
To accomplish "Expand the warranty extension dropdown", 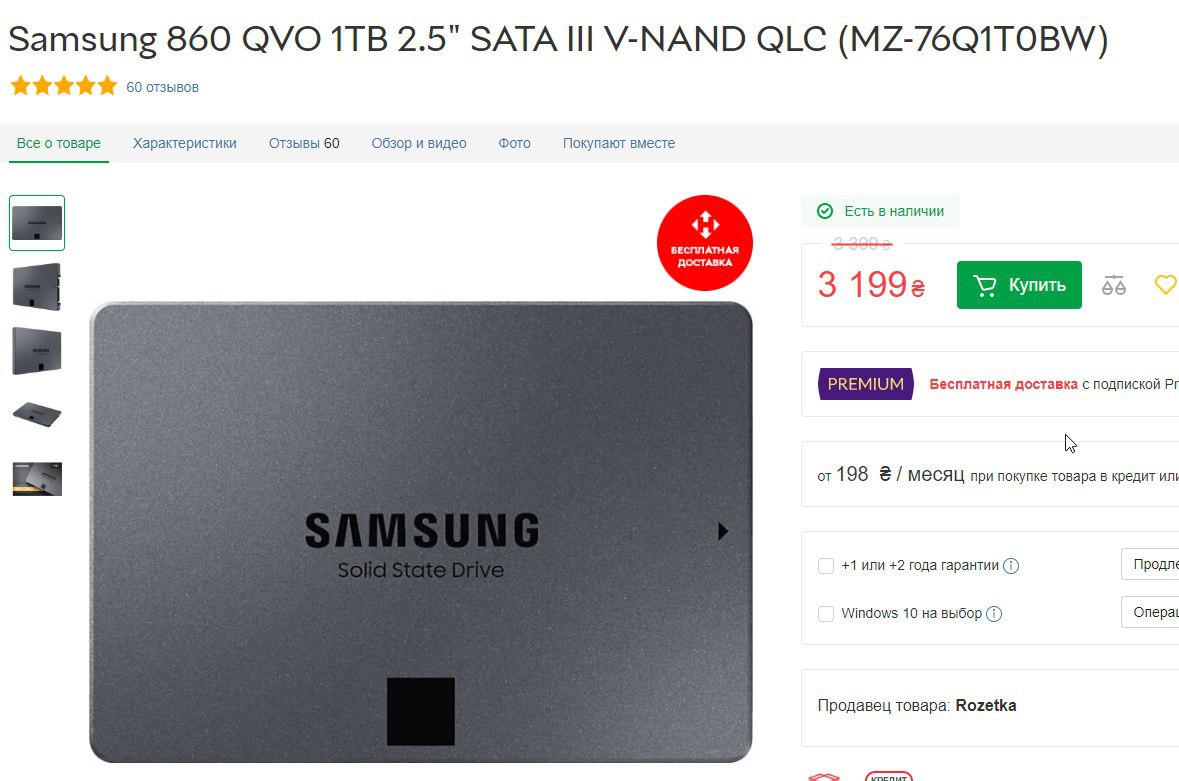I will tap(1150, 565).
